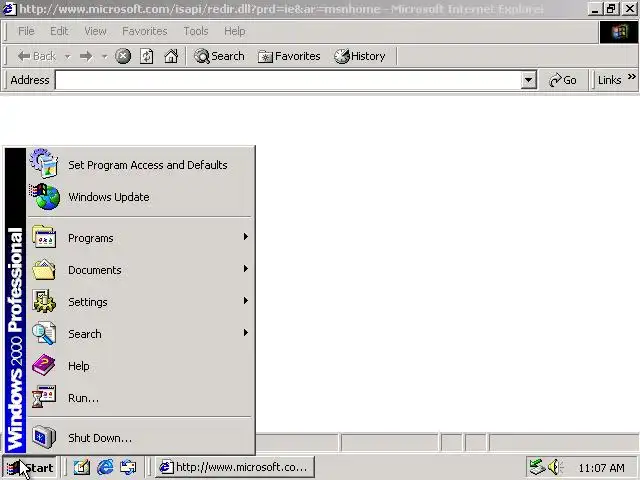Click the Links toolbar label
This screenshot has height=480, width=640.
coord(609,80)
